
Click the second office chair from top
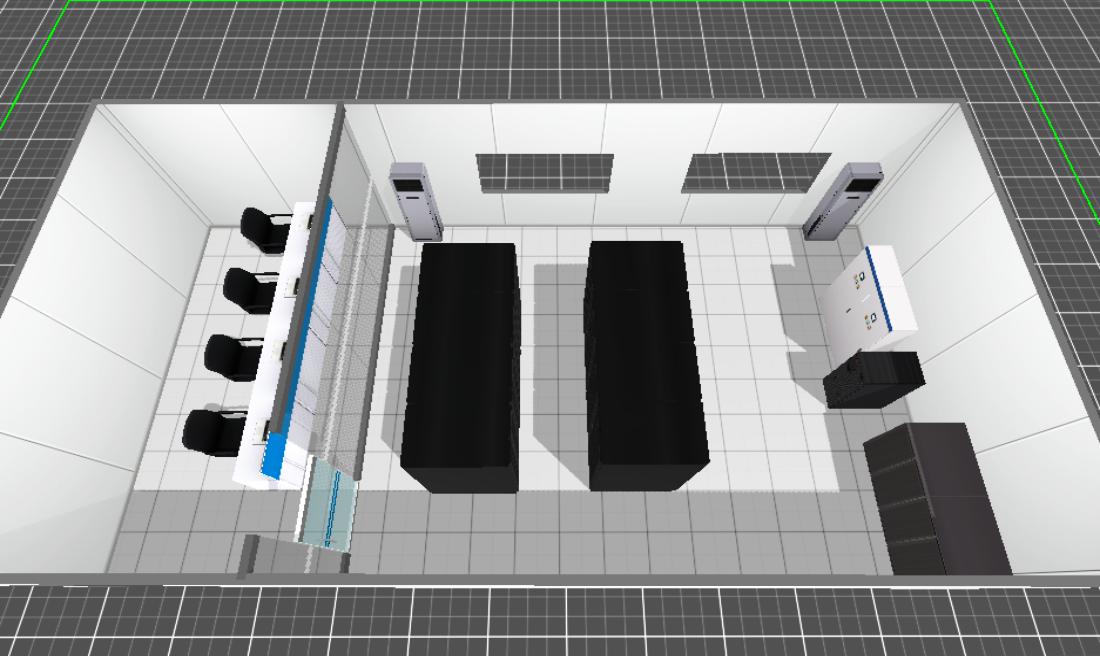246,290
